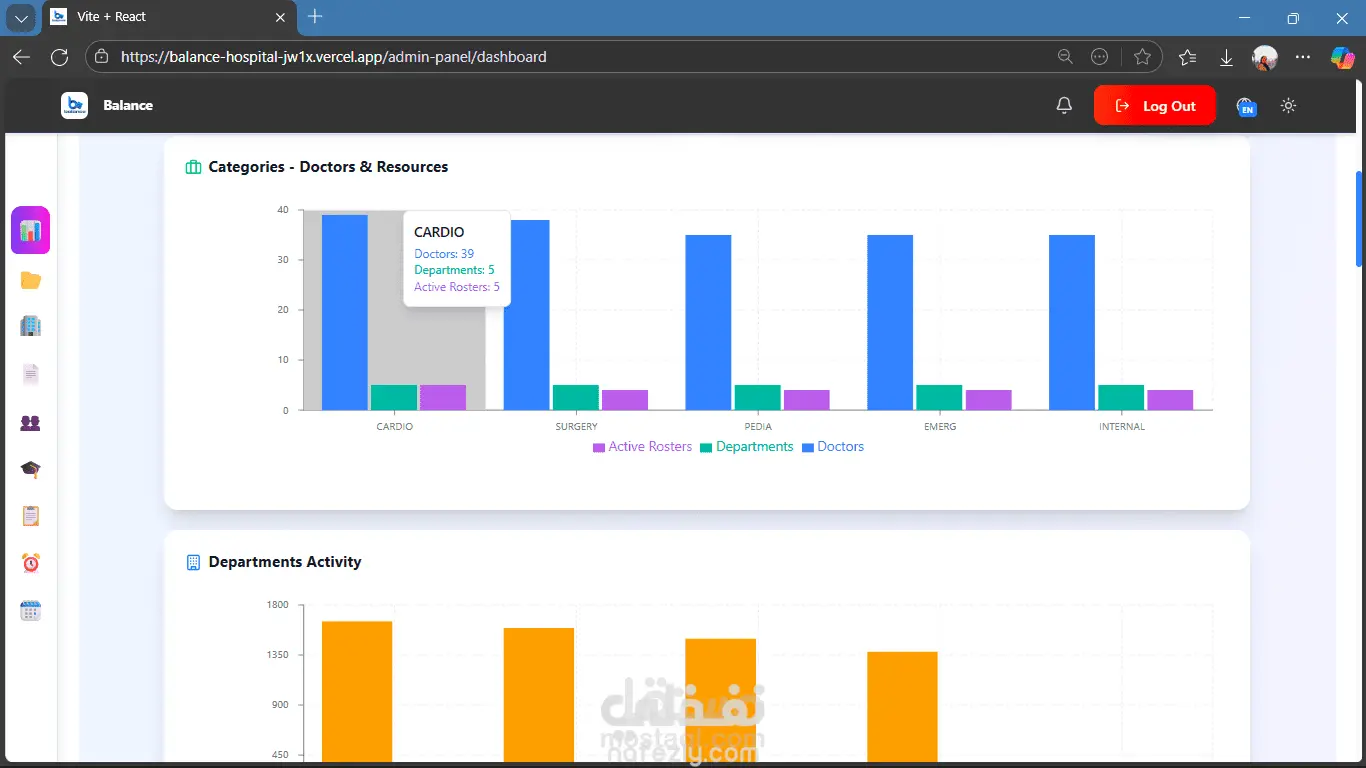This screenshot has height=768, width=1366.
Task: Open the two-people users sidebar icon
Action: 30,423
